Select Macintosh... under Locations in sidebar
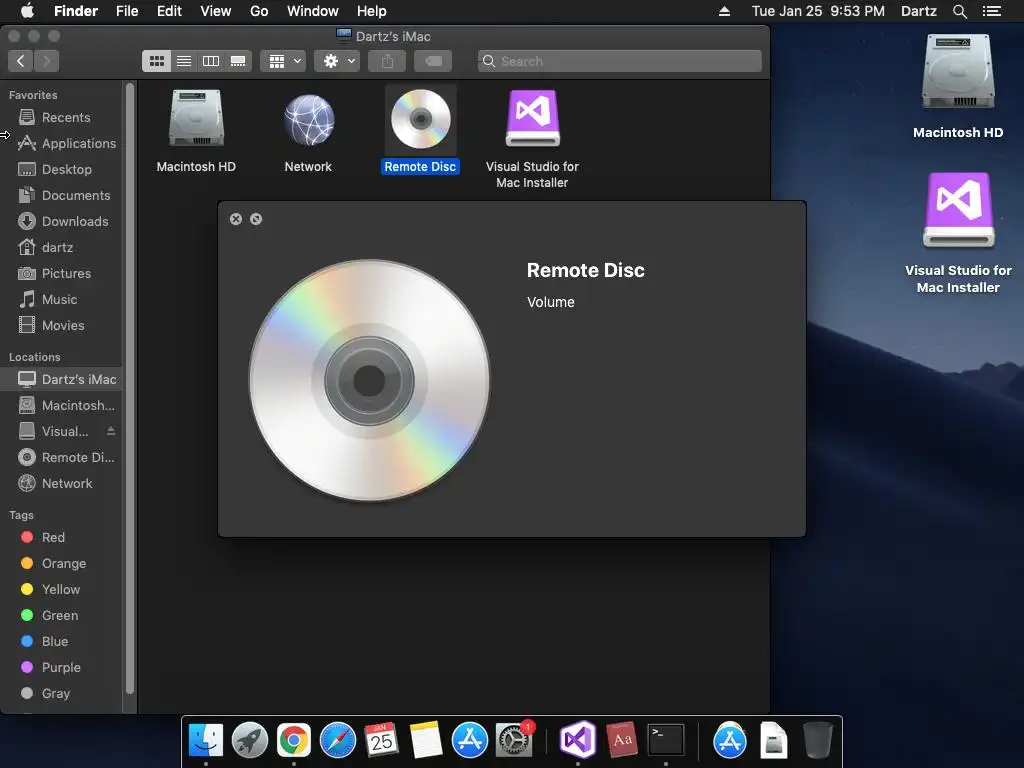Image resolution: width=1024 pixels, height=768 pixels. 61,406
